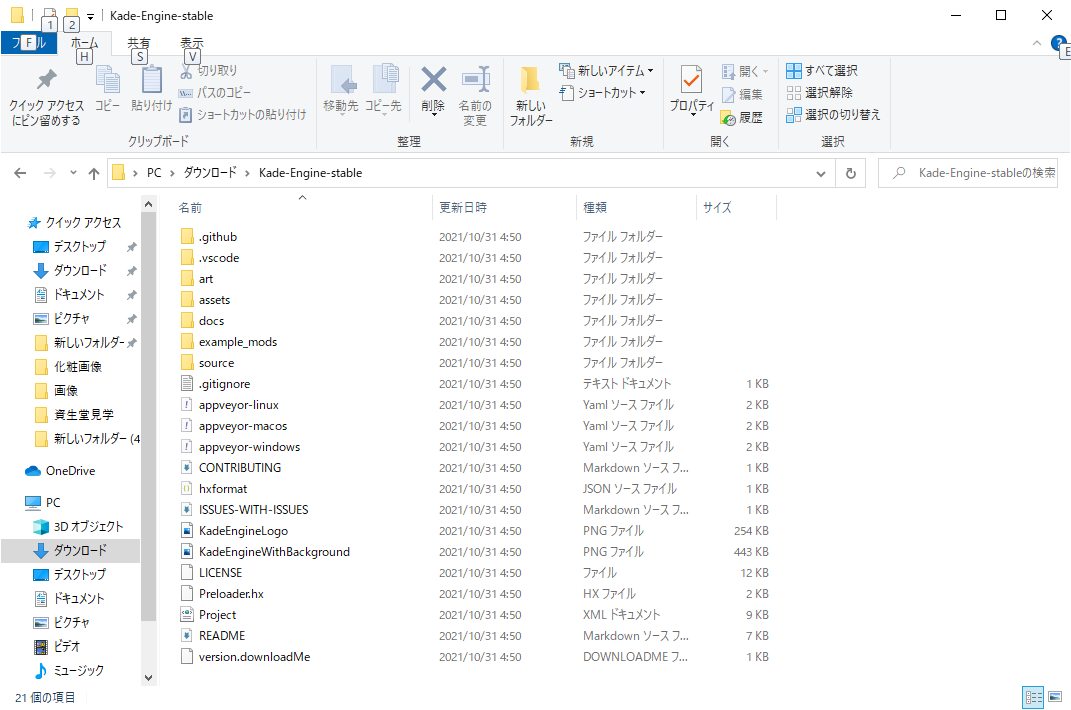This screenshot has width=1071, height=710.
Task: Sort by Size (サイズ) column header
Action: click(x=717, y=208)
